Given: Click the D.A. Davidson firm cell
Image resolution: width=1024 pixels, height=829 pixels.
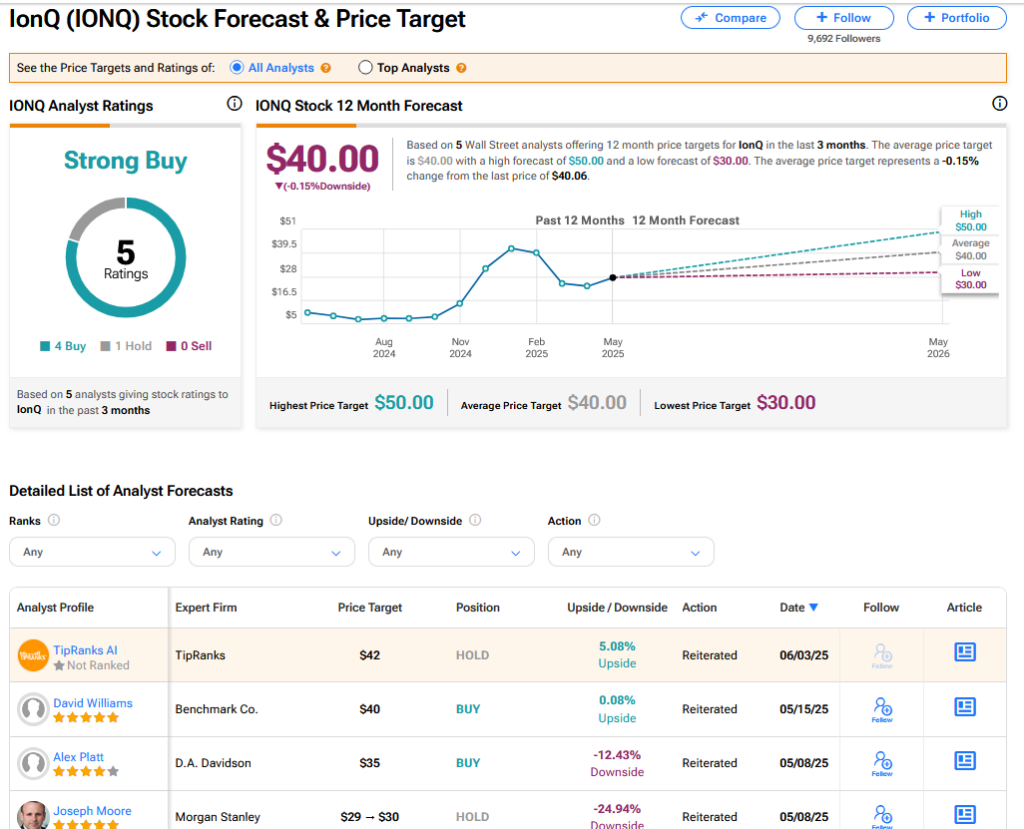Looking at the screenshot, I should pyautogui.click(x=213, y=763).
